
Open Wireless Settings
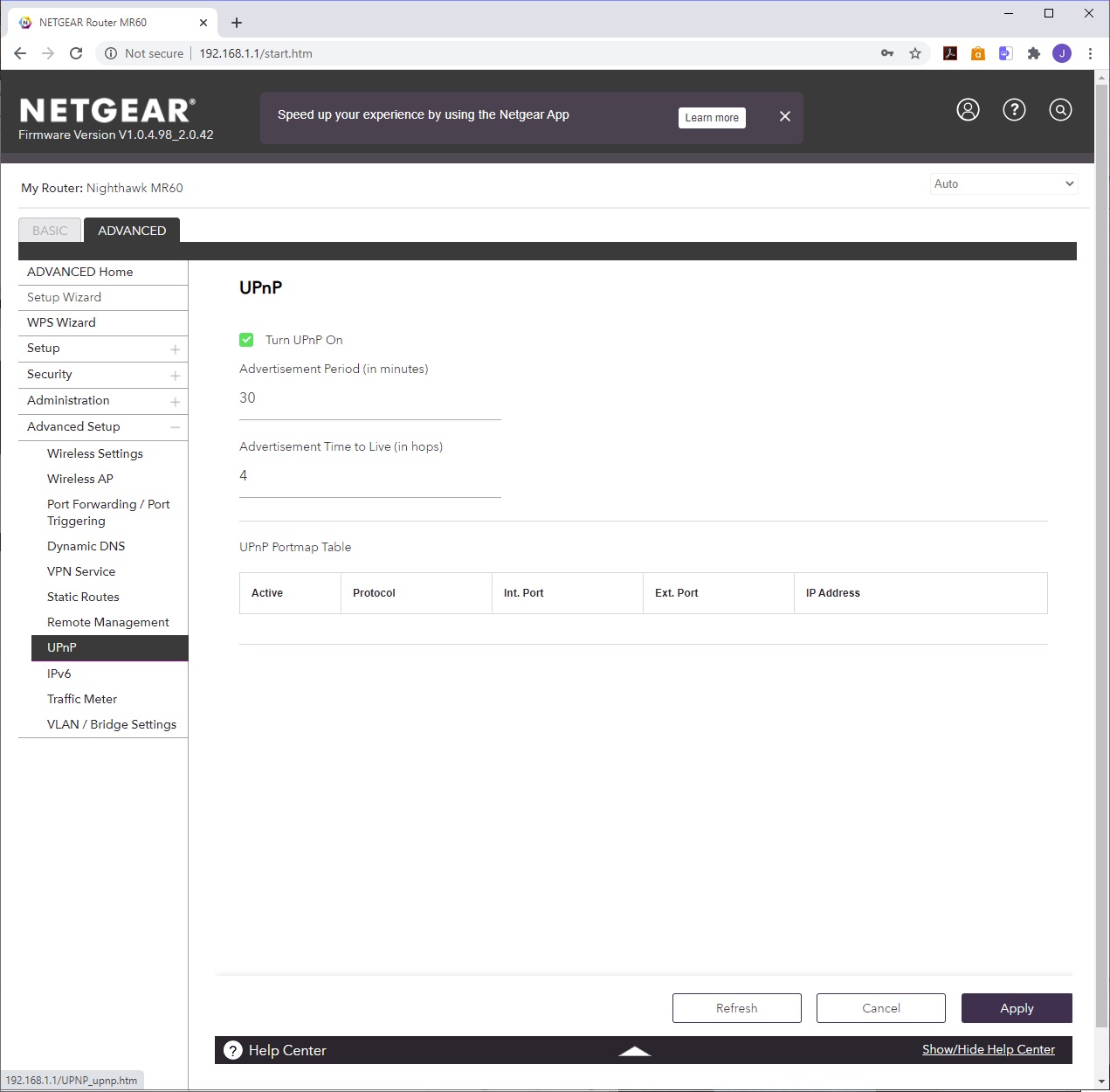click(x=95, y=453)
